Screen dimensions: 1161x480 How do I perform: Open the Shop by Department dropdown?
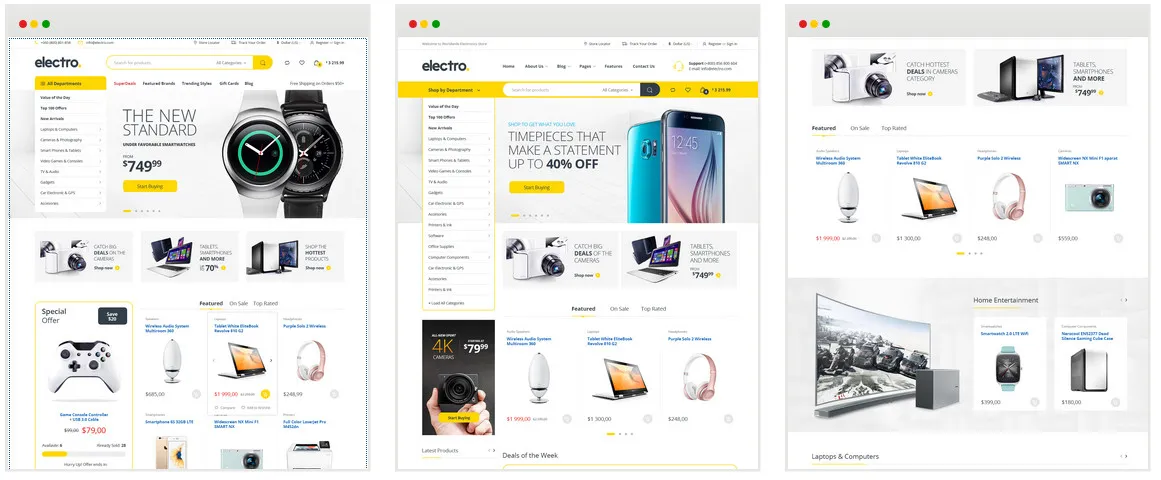coord(454,90)
